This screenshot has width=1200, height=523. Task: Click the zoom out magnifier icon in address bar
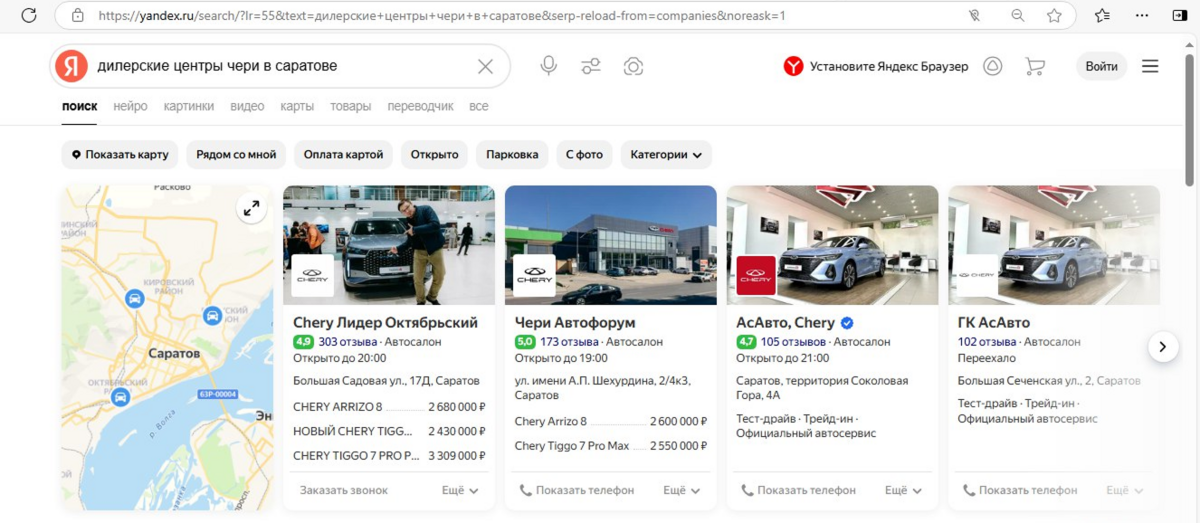pyautogui.click(x=1018, y=16)
